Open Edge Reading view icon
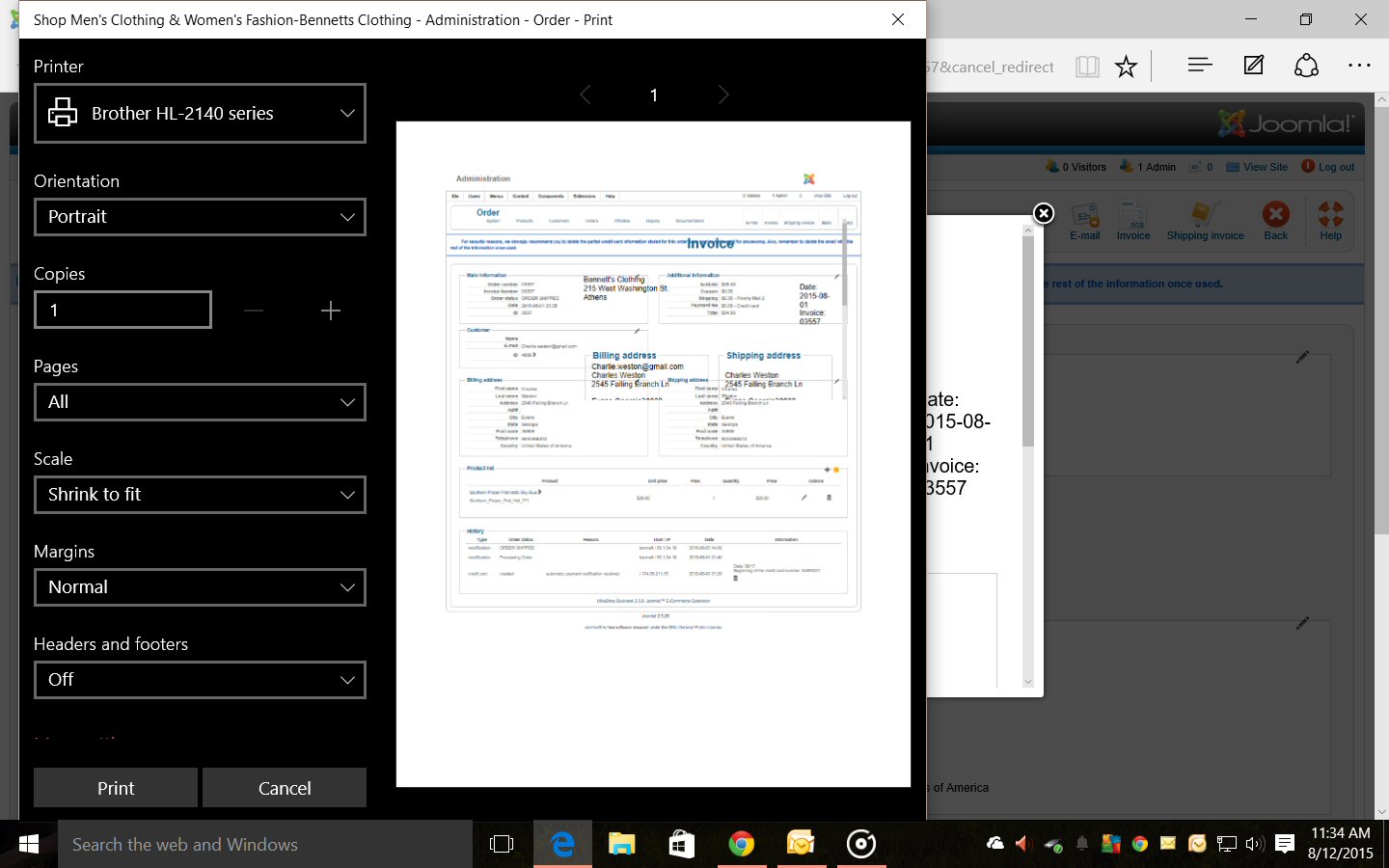 1087,67
